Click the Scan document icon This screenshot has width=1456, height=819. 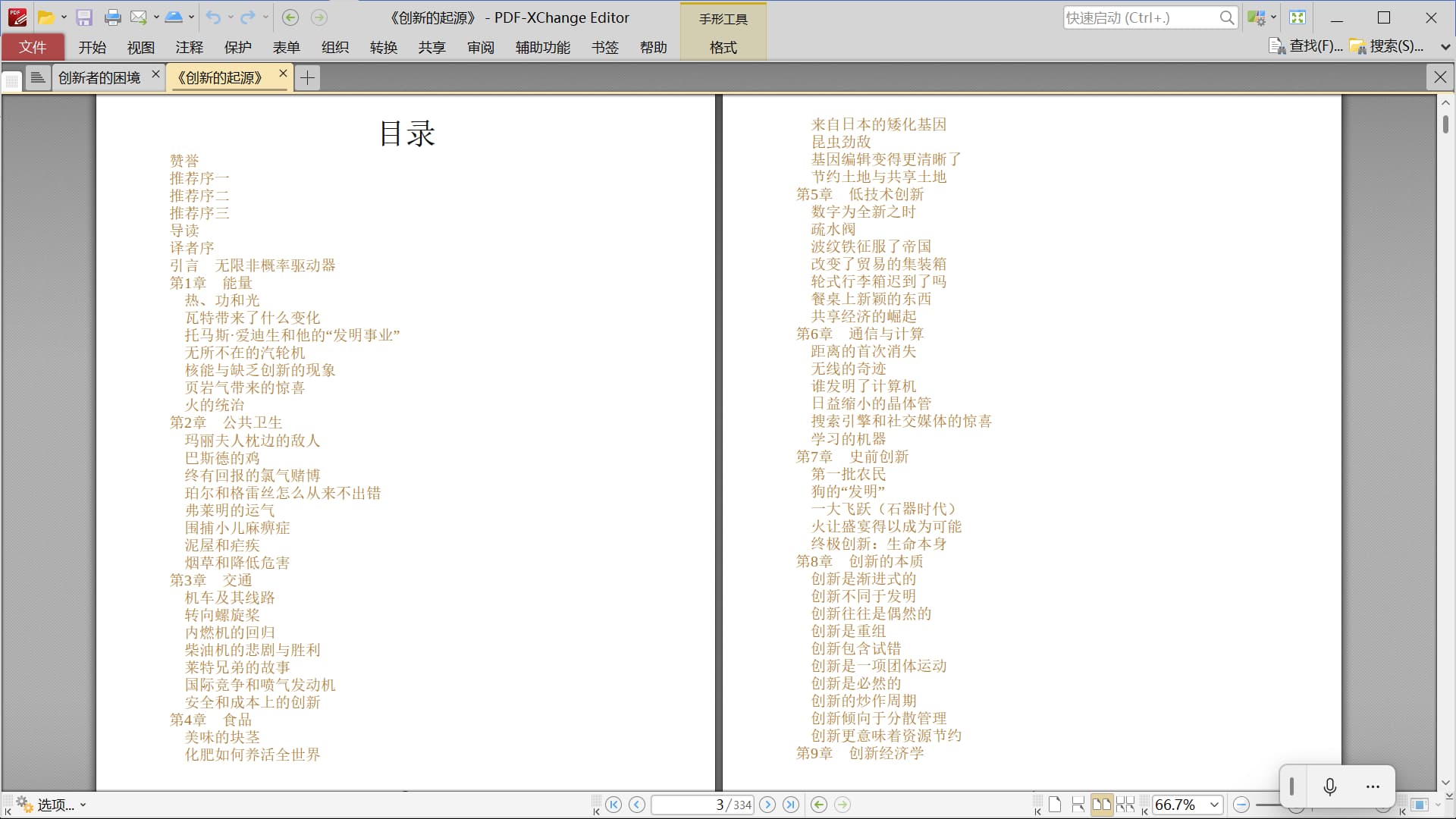click(174, 17)
